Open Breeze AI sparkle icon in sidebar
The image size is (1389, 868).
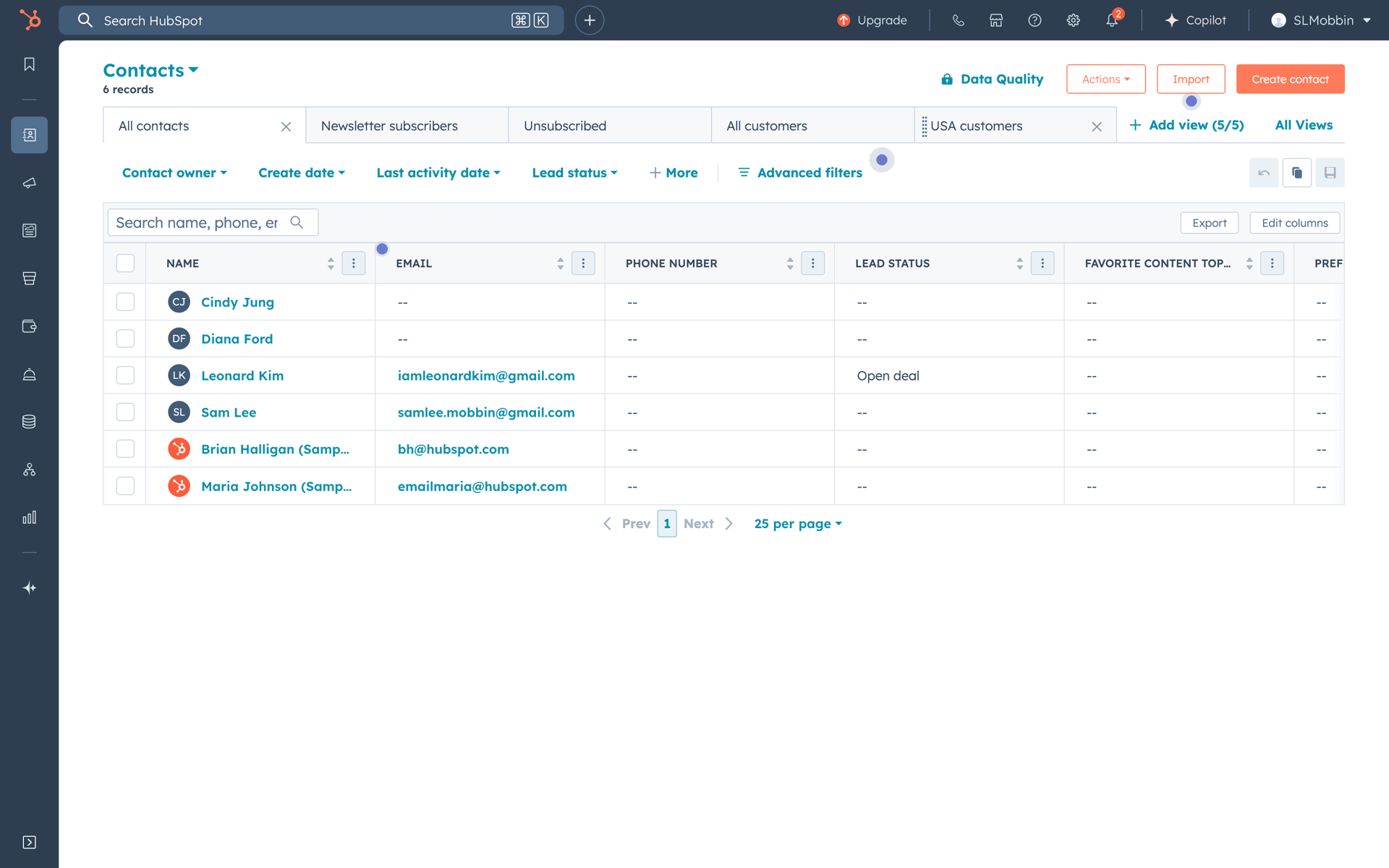click(30, 588)
